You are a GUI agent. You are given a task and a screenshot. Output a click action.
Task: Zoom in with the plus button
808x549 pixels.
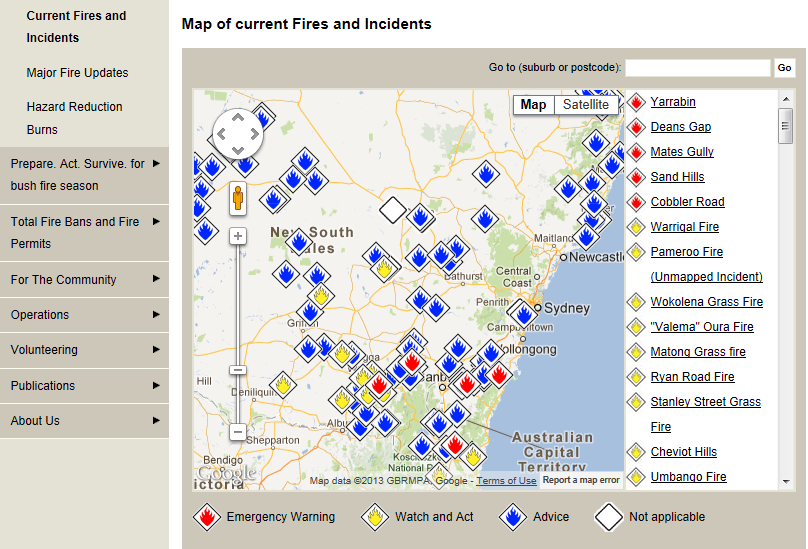238,236
